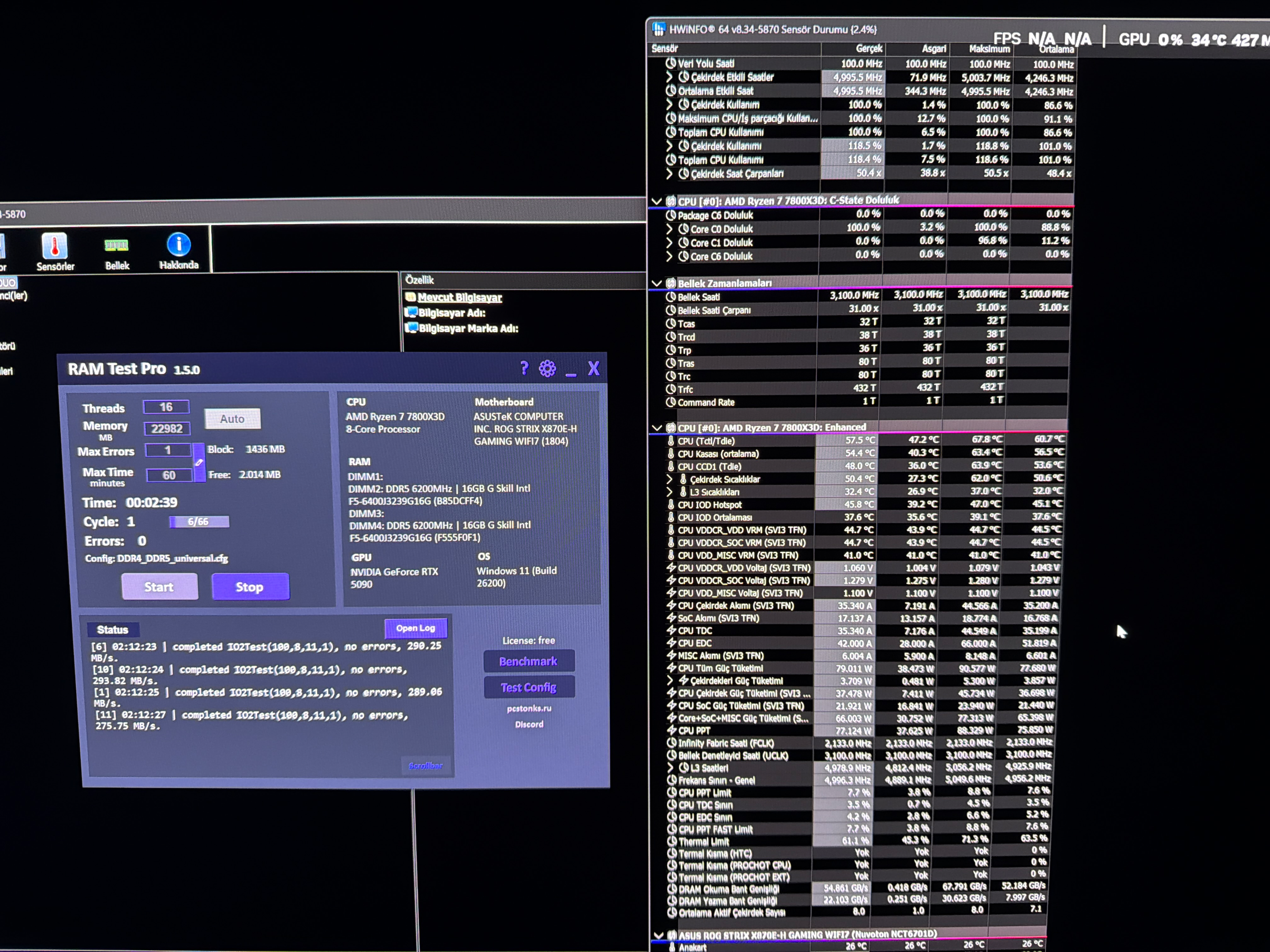Click the clock icon beside Package C6 Doluluk
Image resolution: width=1270 pixels, height=952 pixels.
[671, 215]
